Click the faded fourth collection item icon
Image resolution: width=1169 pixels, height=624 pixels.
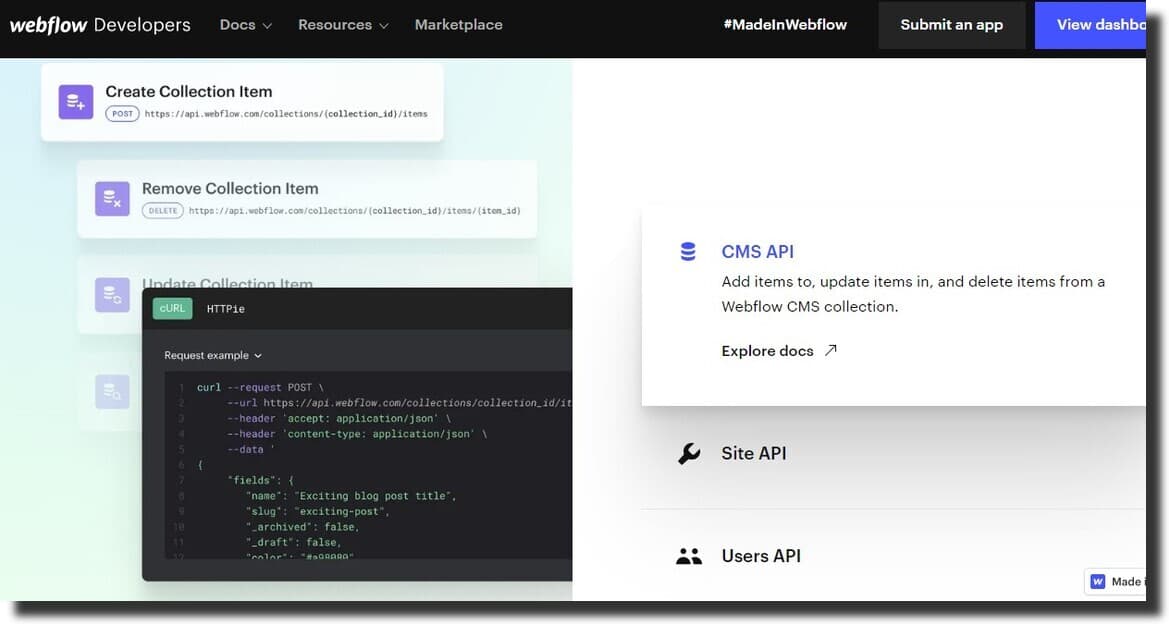113,391
